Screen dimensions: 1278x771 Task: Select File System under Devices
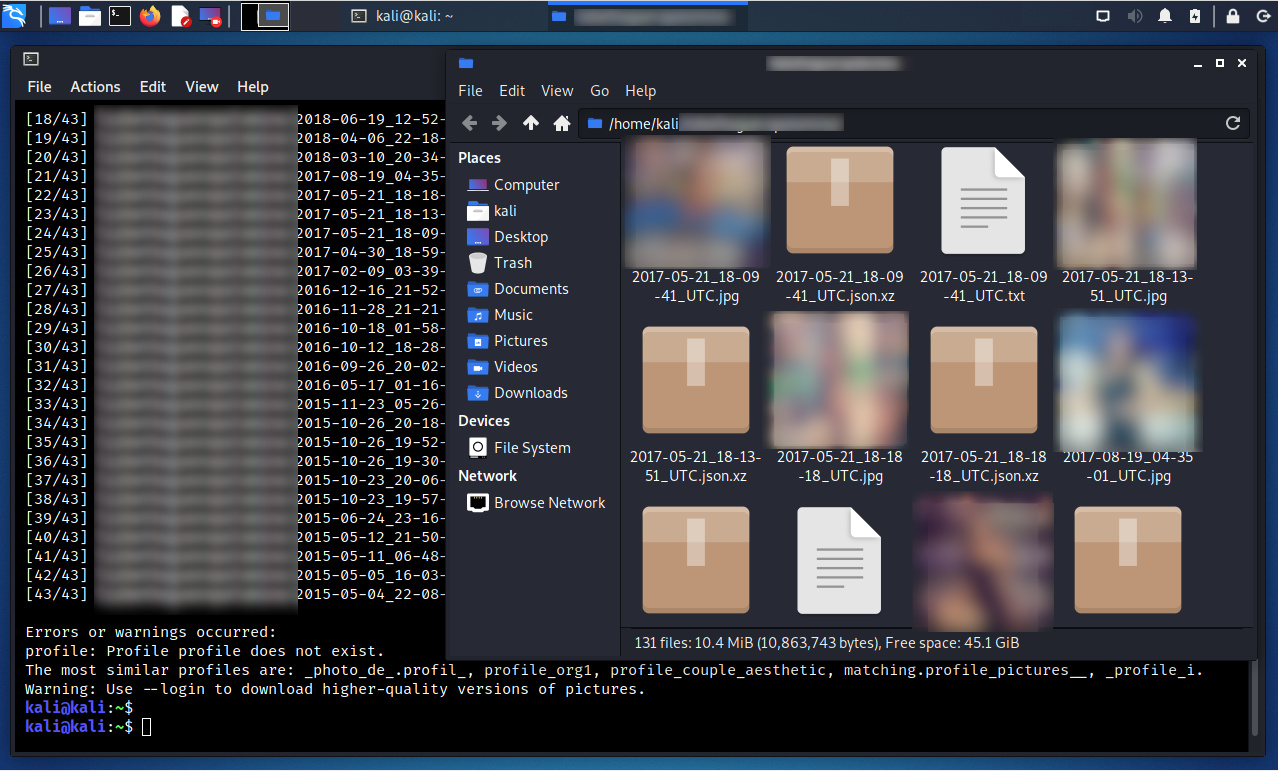click(531, 448)
